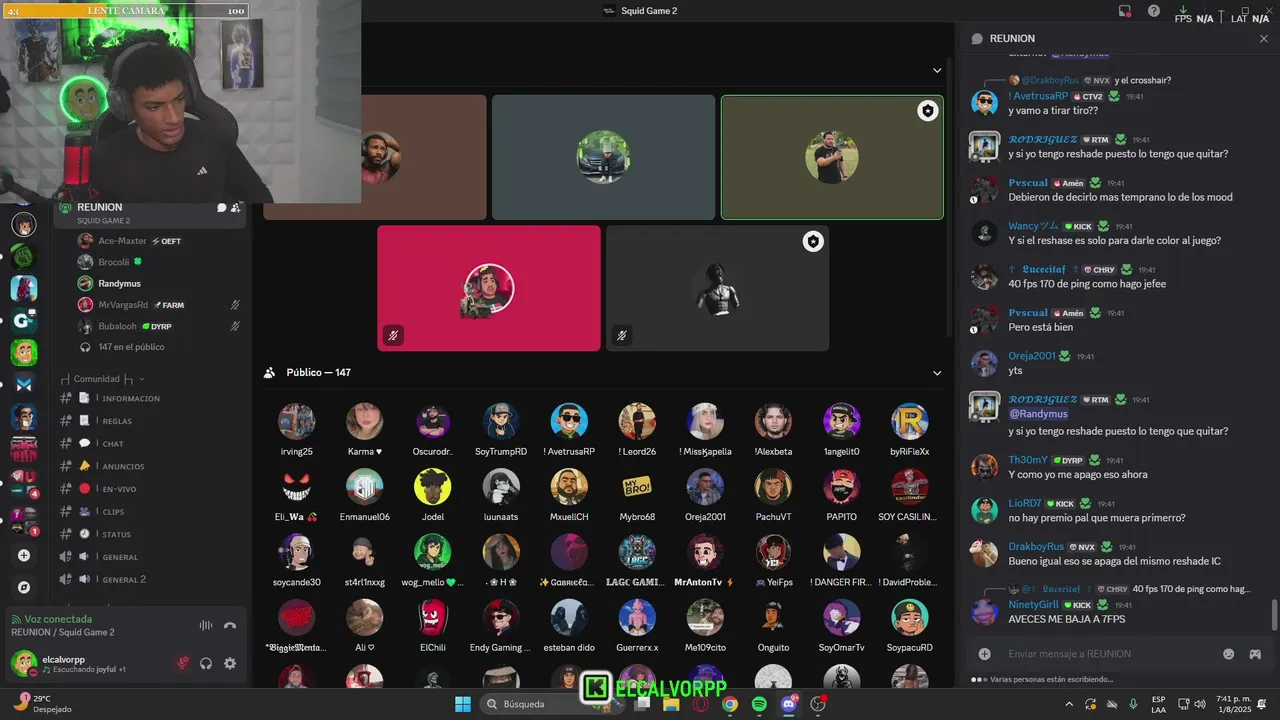Click audience member Oreja2001 avatar
The width and height of the screenshot is (1280, 720).
pos(705,486)
